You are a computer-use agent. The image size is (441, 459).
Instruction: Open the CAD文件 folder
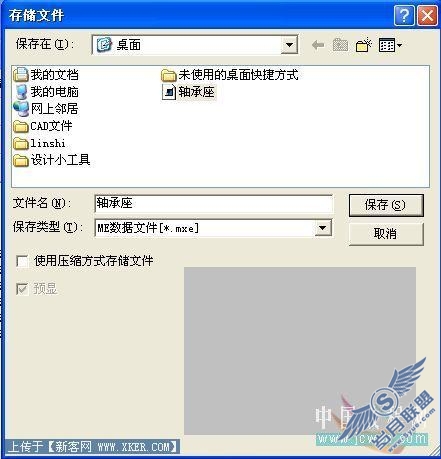pyautogui.click(x=43, y=126)
